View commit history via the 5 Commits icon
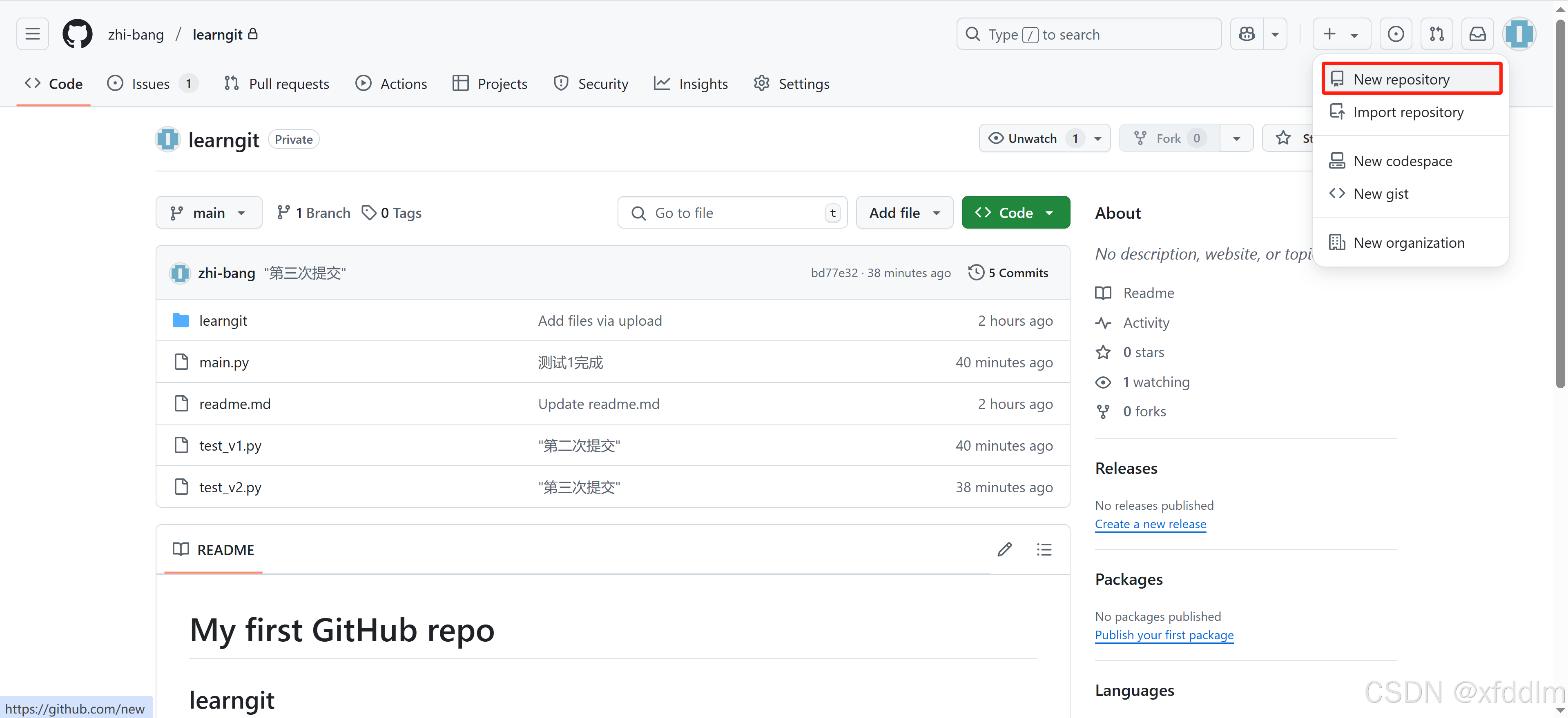 pyautogui.click(x=1008, y=272)
